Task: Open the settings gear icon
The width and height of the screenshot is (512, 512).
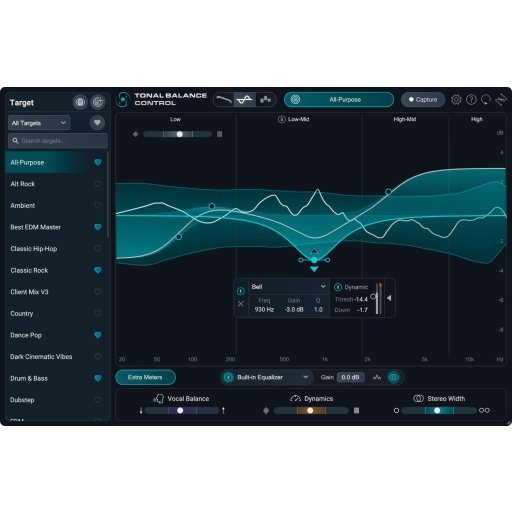Action: point(456,100)
